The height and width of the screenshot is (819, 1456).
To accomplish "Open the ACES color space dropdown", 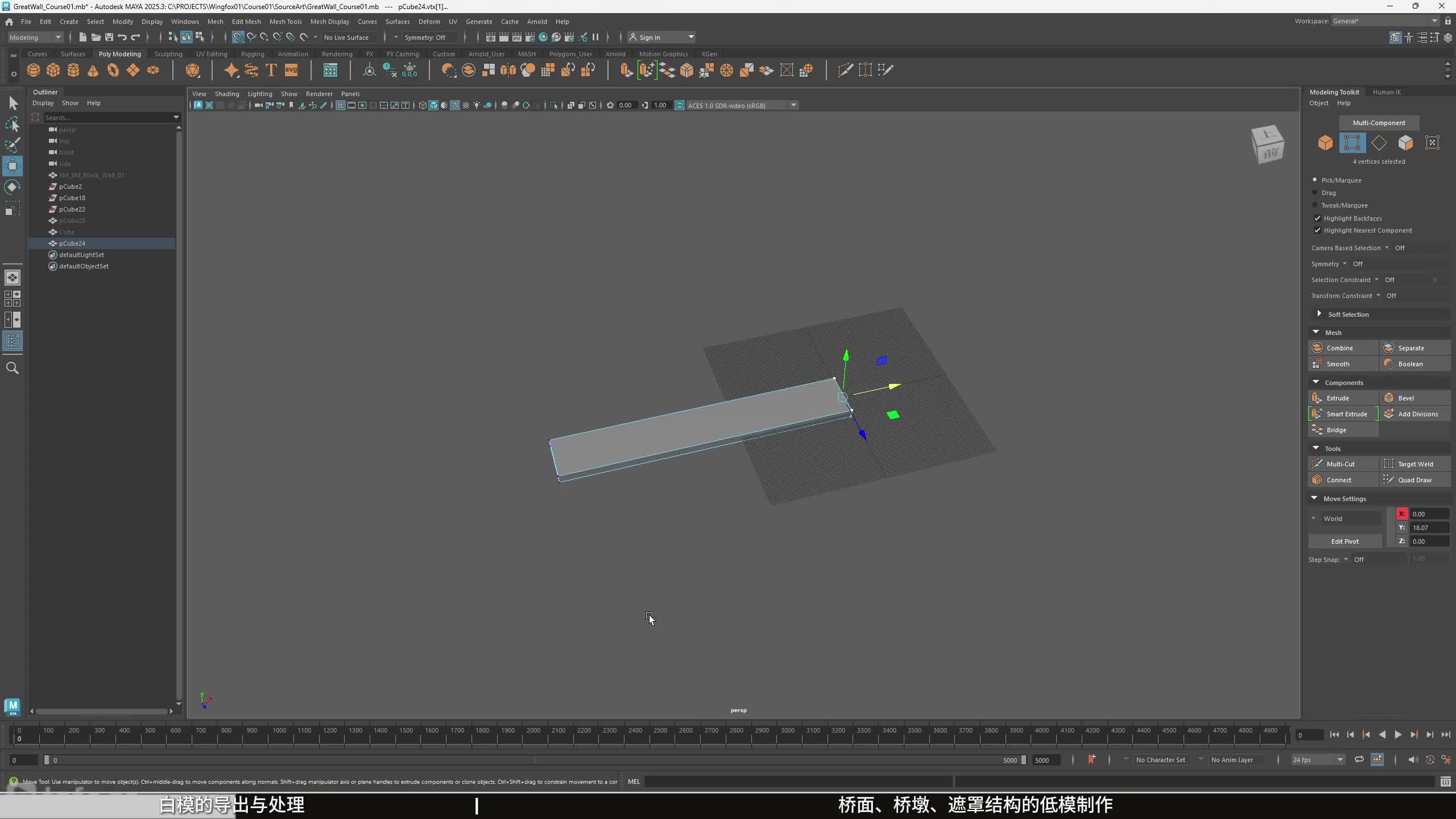I will point(793,105).
